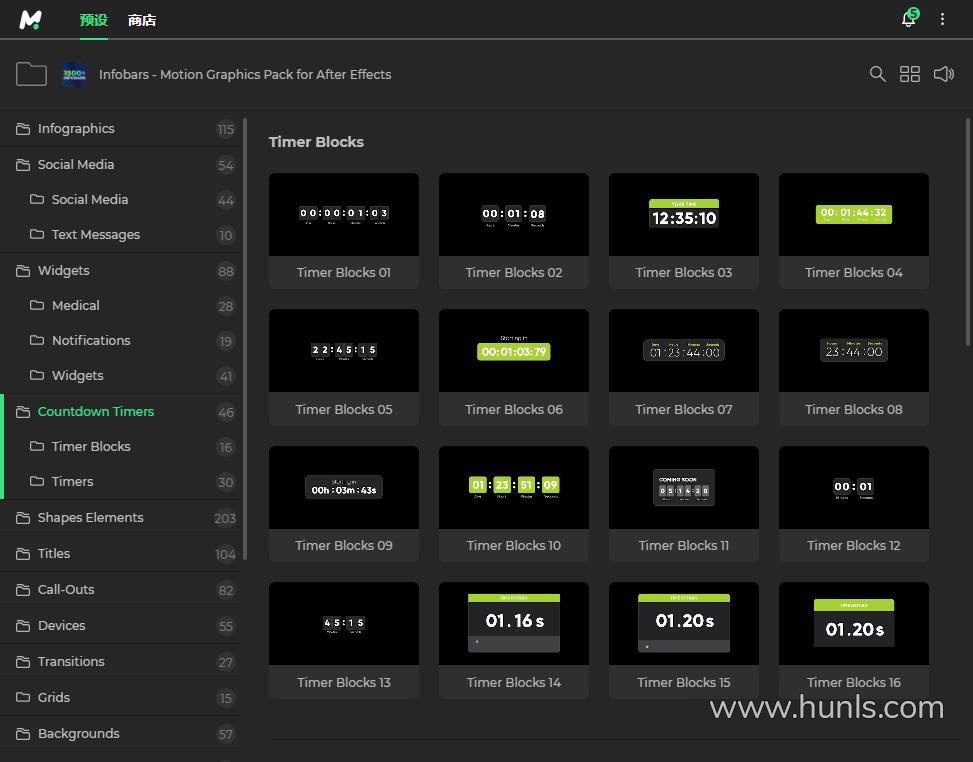Select the Timer Blocks 07 preset thumbnail
The height and width of the screenshot is (762, 973).
click(684, 351)
